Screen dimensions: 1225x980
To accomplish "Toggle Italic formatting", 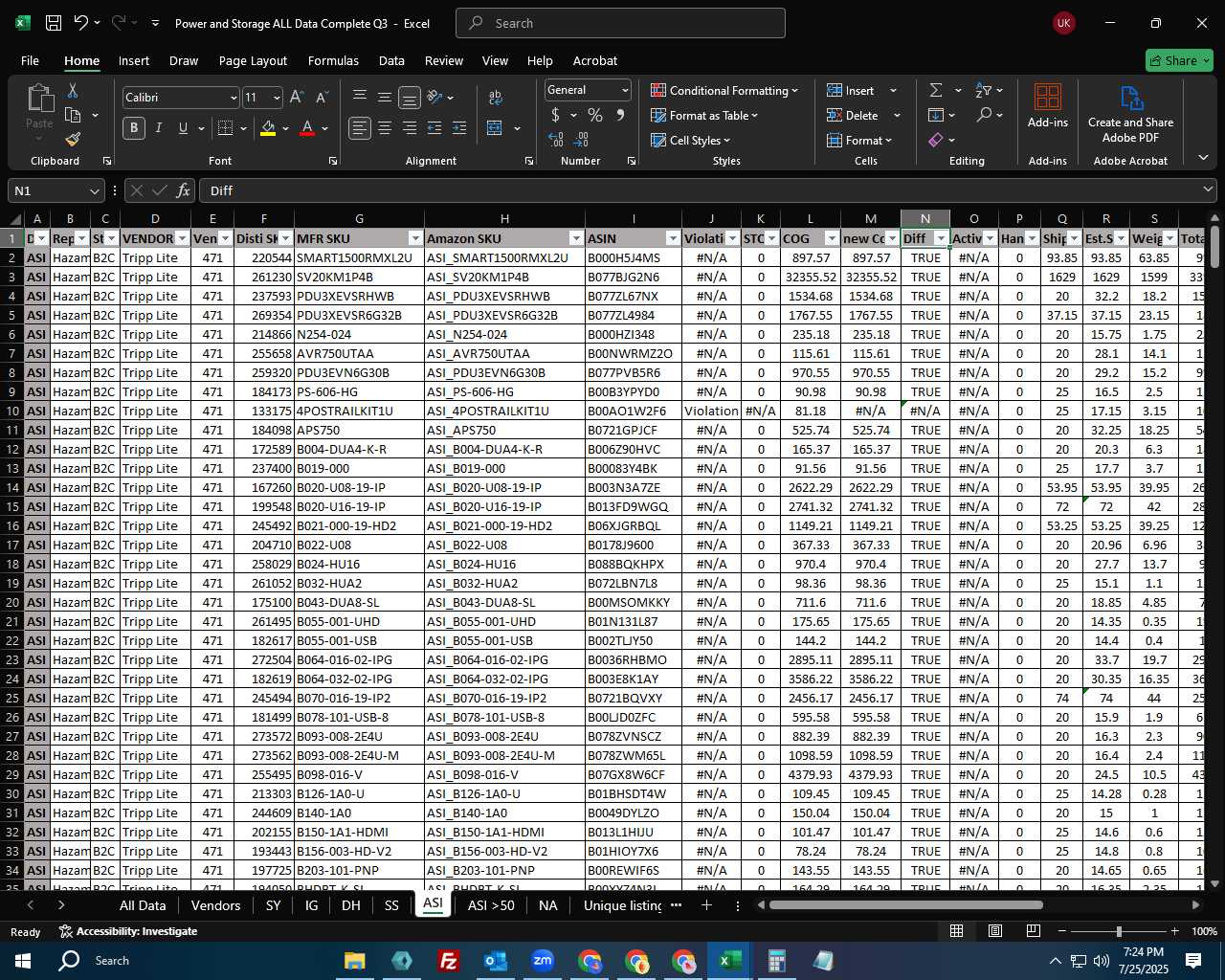I will tap(159, 128).
